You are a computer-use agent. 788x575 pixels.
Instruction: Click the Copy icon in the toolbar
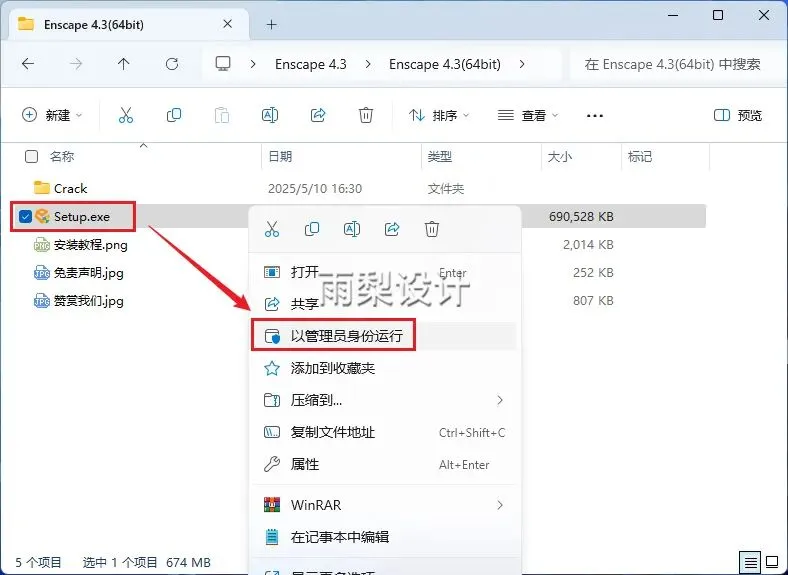point(174,116)
